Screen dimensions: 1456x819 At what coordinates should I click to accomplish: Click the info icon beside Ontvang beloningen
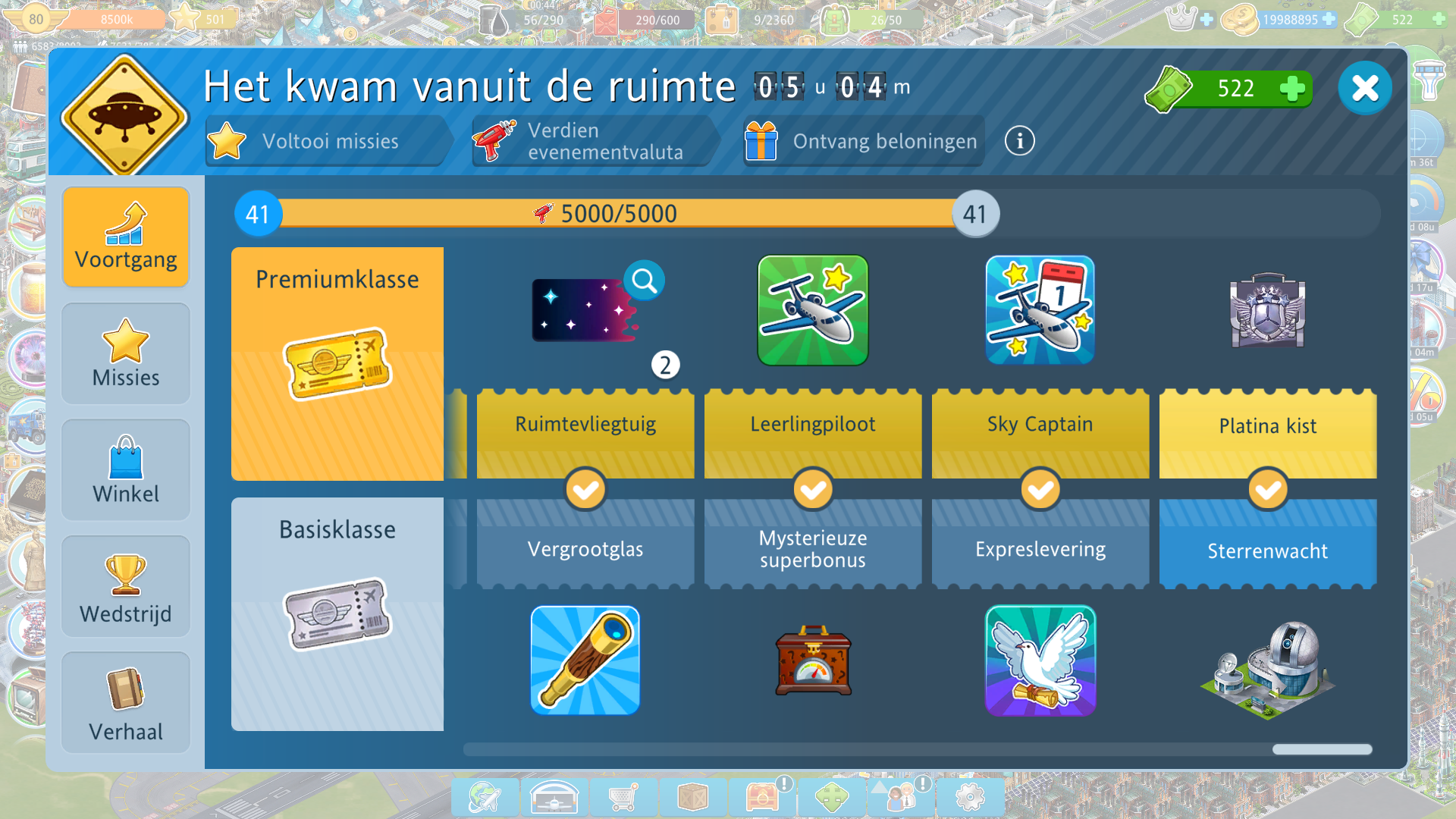pyautogui.click(x=1019, y=141)
